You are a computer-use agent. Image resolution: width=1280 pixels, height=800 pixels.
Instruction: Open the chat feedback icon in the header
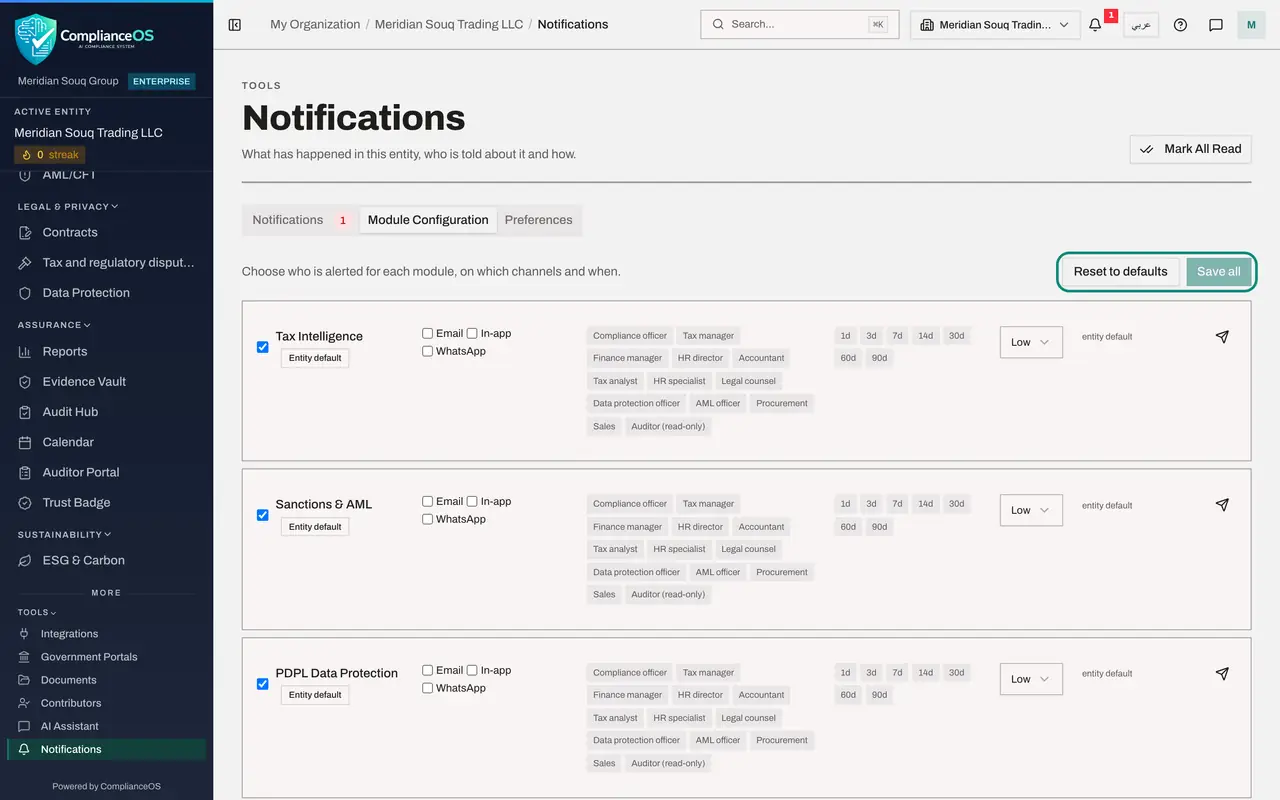[1216, 25]
